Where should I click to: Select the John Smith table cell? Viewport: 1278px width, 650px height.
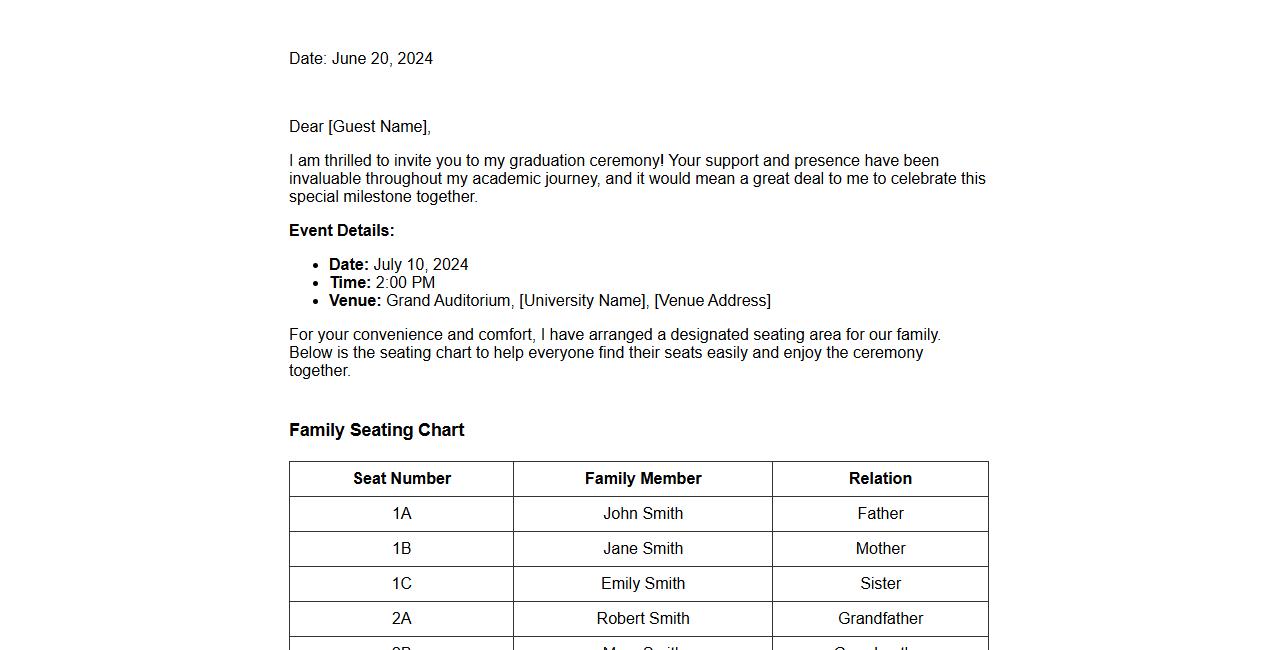(x=643, y=514)
